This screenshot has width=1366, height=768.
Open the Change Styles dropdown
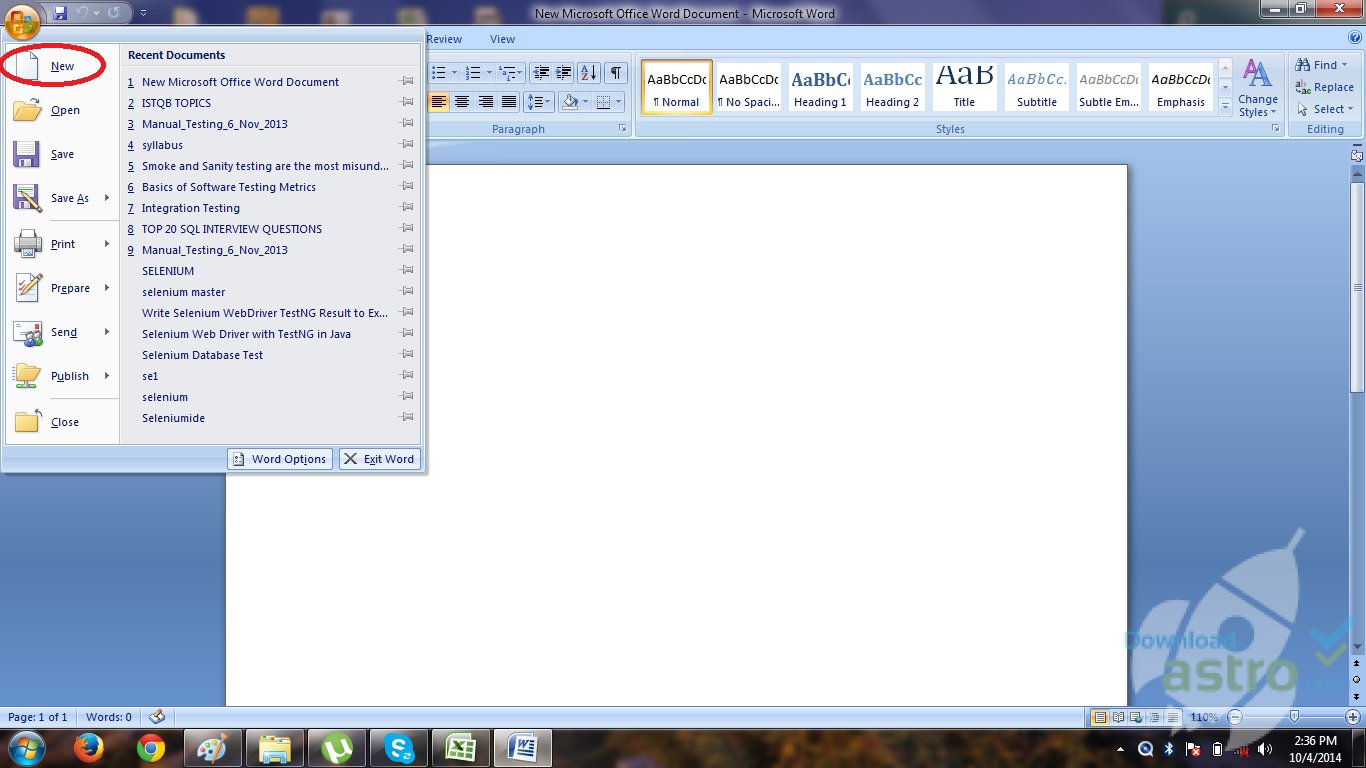(x=1257, y=88)
